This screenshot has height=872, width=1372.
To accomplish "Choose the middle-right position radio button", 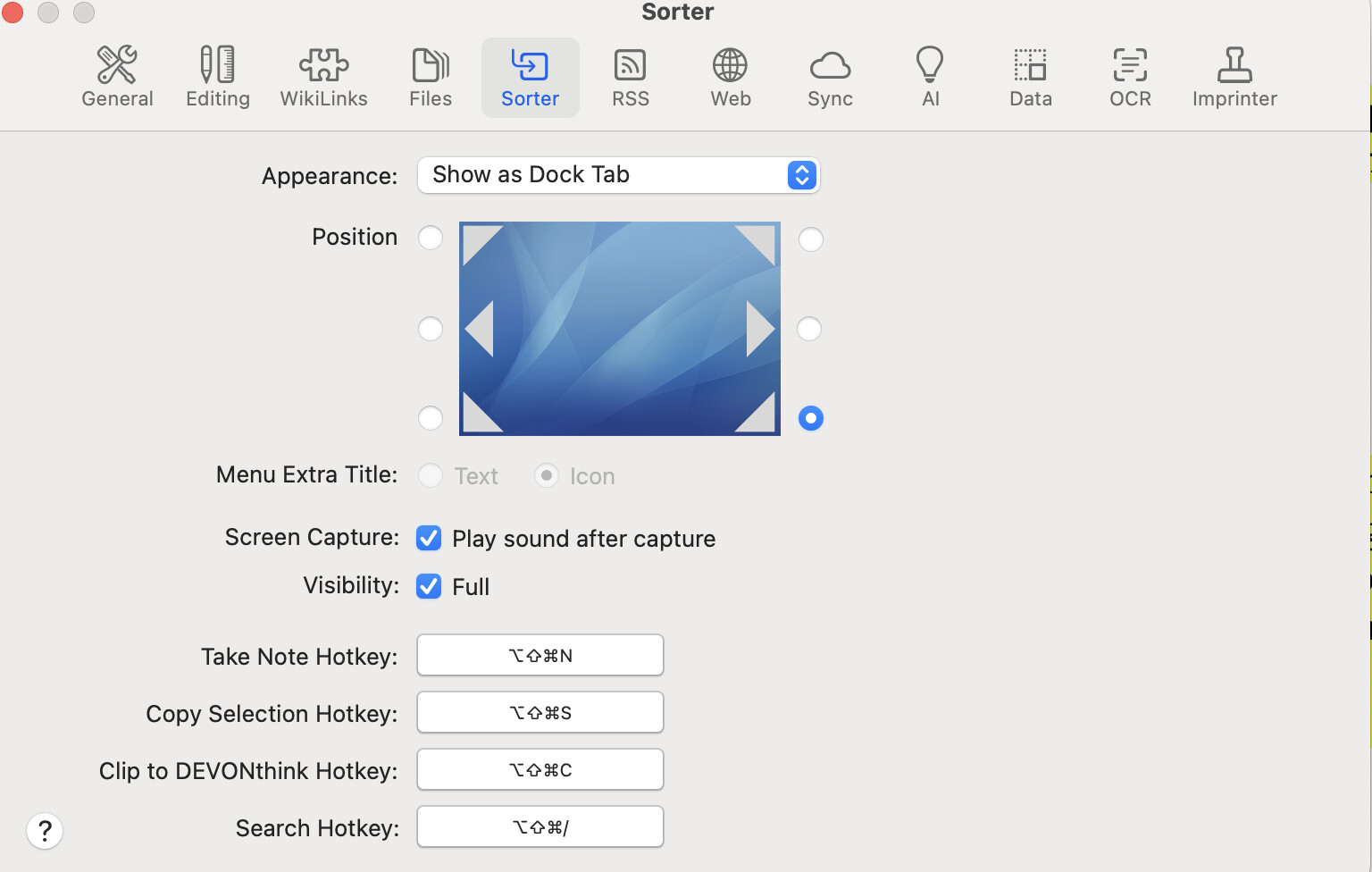I will coord(809,329).
